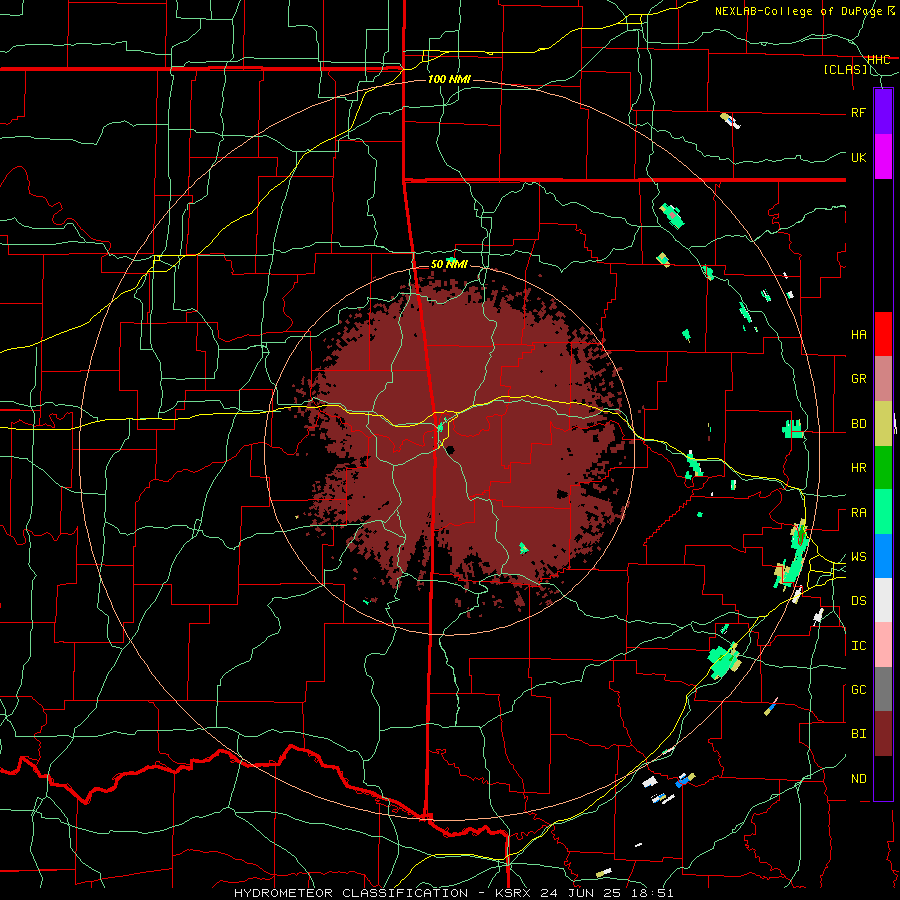Image resolution: width=900 pixels, height=900 pixels.
Task: Click the HYDROMETEOR CLASSIFICATION caption text
Action: (x=351, y=893)
